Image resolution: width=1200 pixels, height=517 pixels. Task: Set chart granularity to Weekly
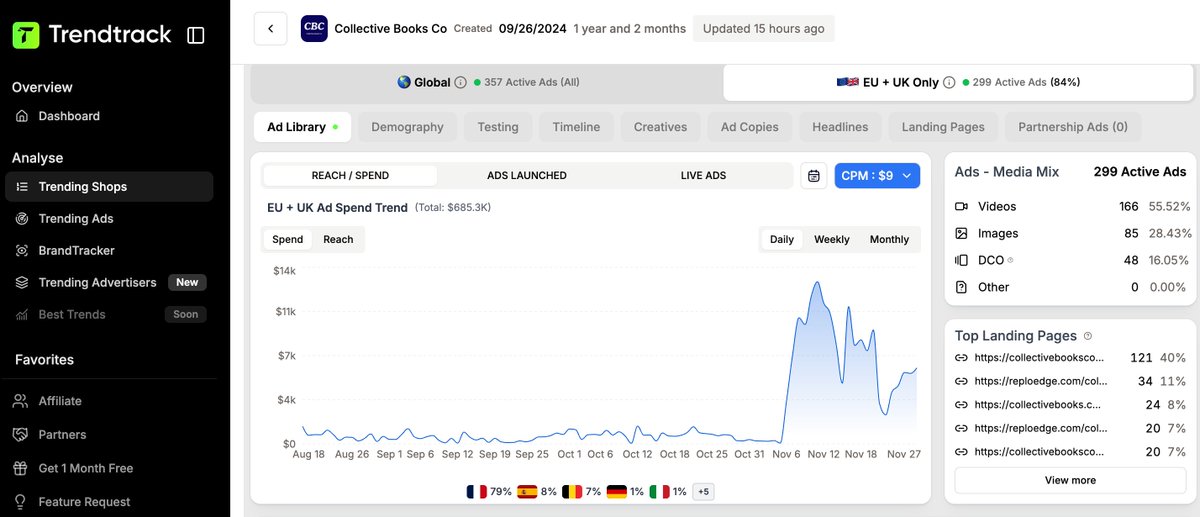click(x=832, y=240)
